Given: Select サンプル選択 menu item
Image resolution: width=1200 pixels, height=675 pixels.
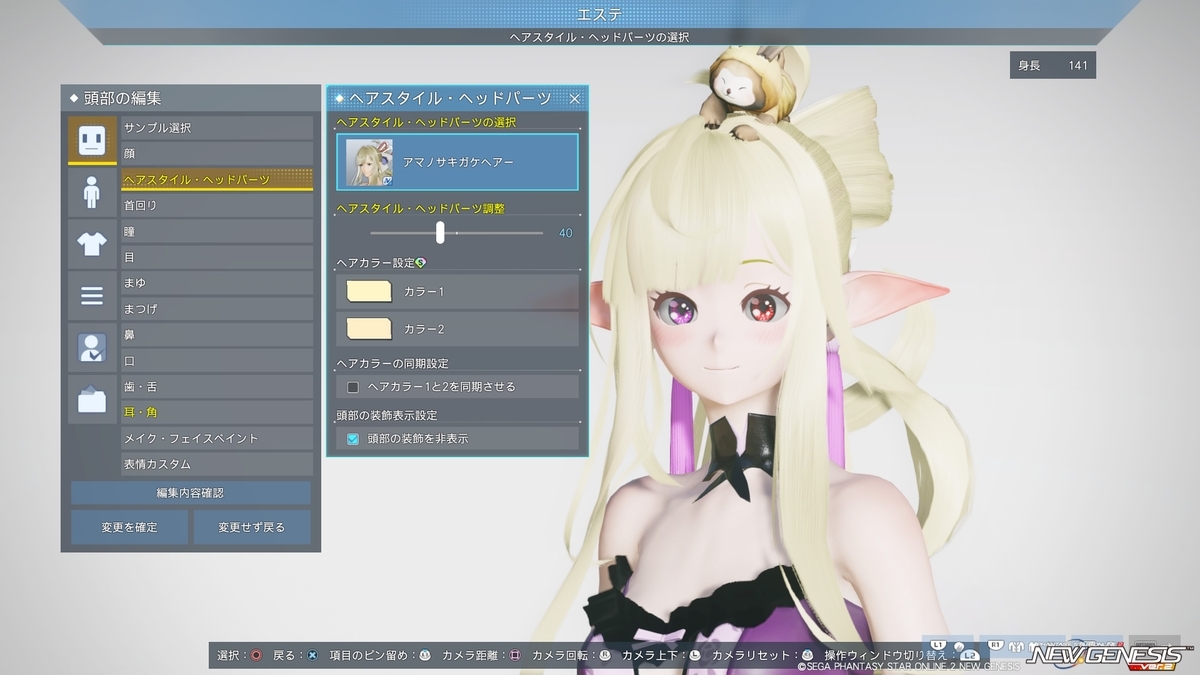Looking at the screenshot, I should pos(217,128).
